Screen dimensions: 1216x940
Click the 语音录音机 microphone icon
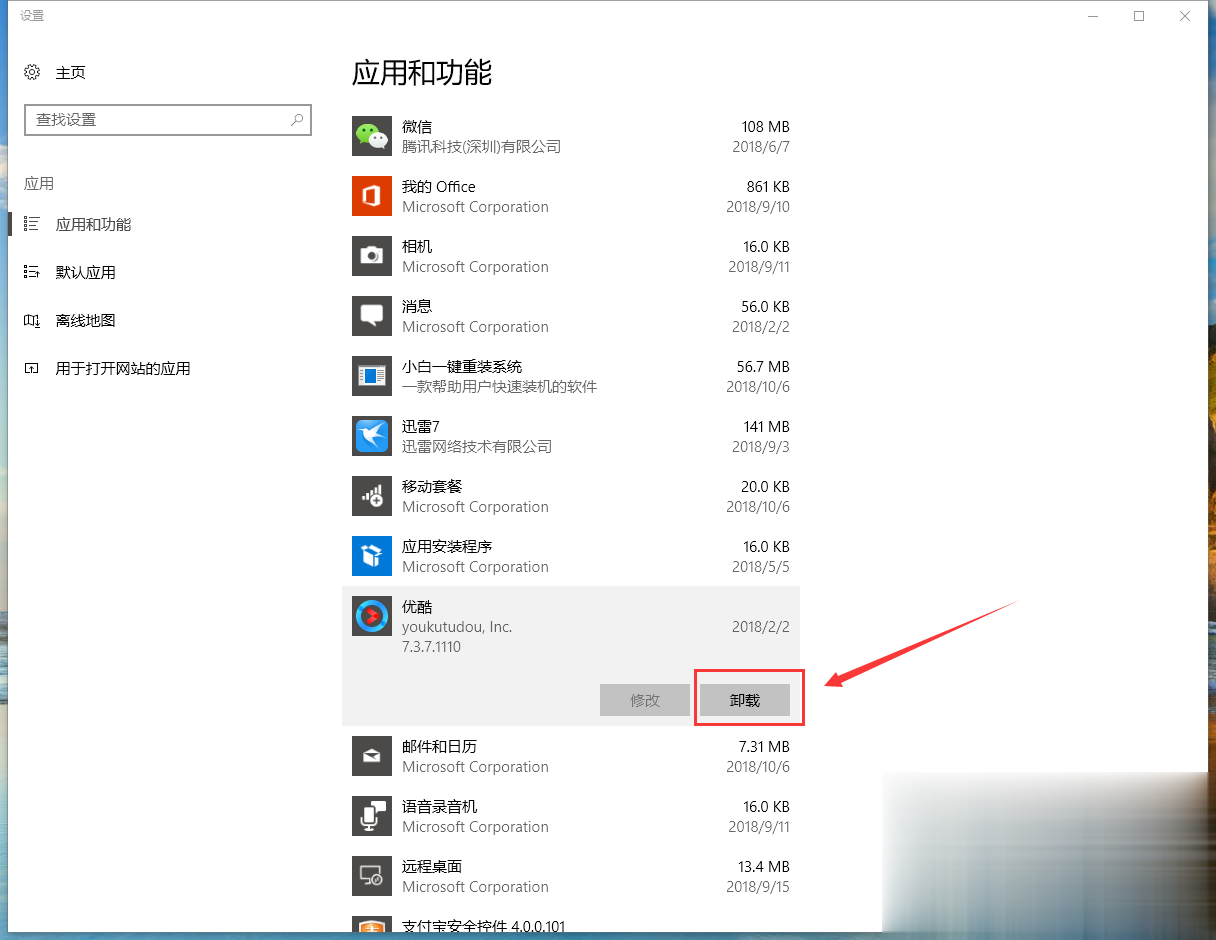tap(372, 816)
